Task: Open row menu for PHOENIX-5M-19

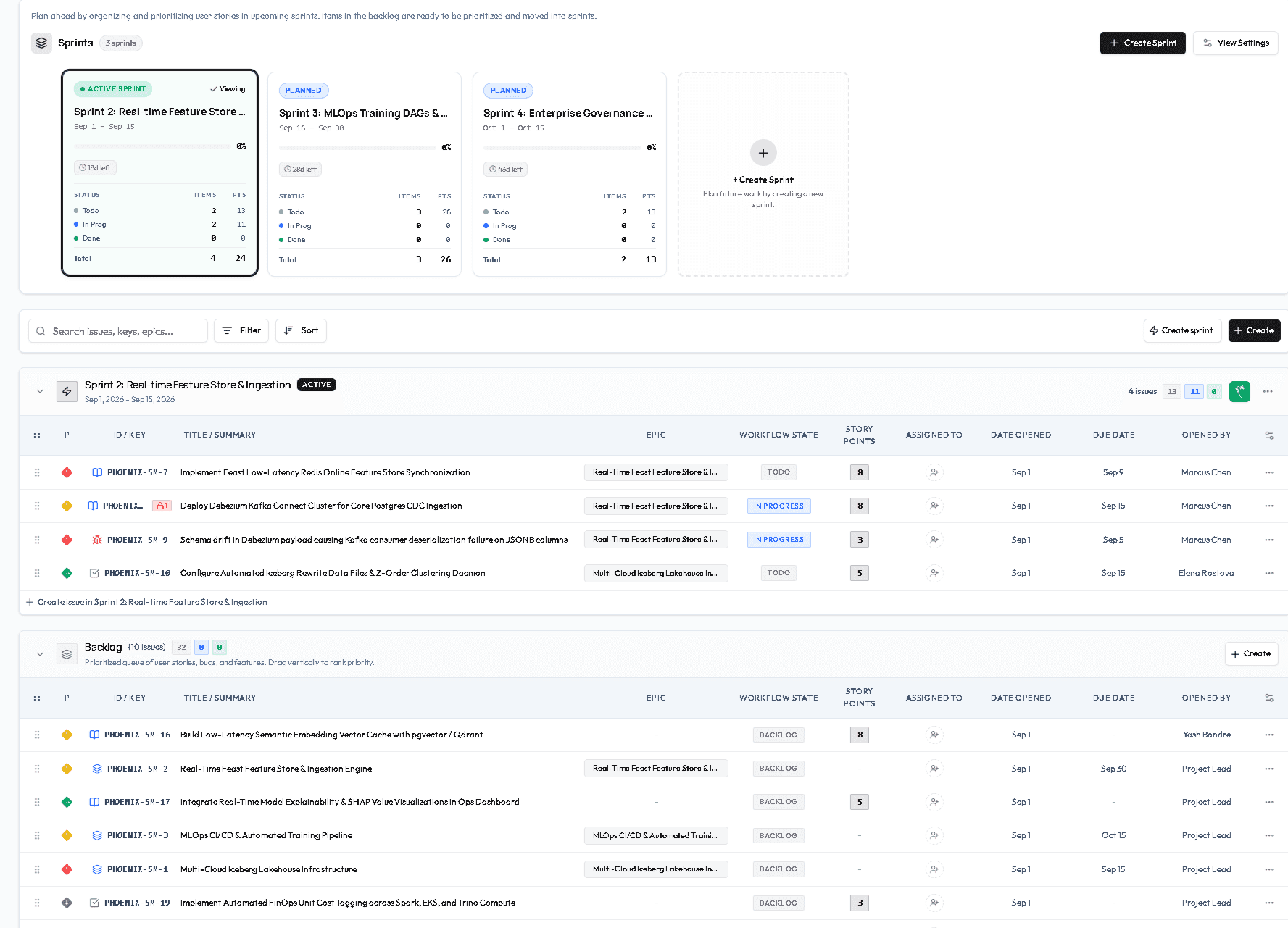Action: click(1269, 903)
